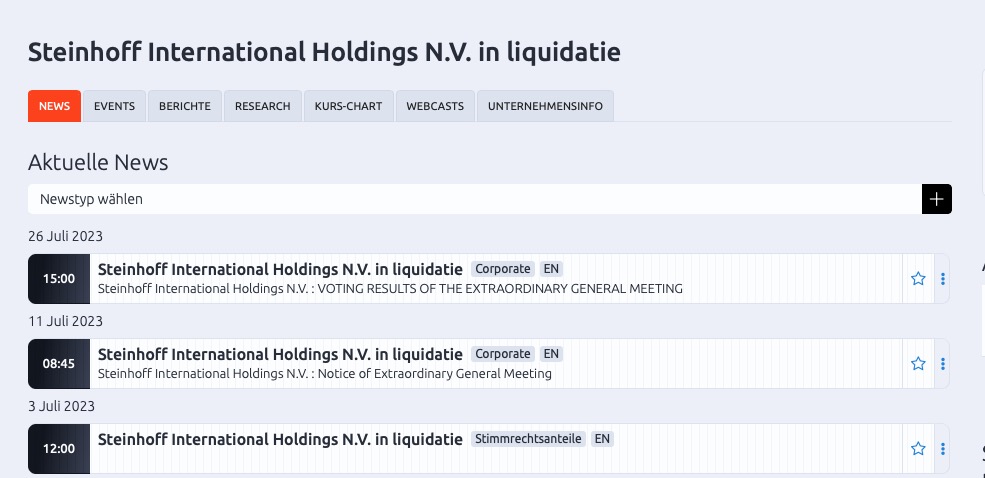985x478 pixels.
Task: Star the 11 Juli notice news item
Action: coord(918,364)
